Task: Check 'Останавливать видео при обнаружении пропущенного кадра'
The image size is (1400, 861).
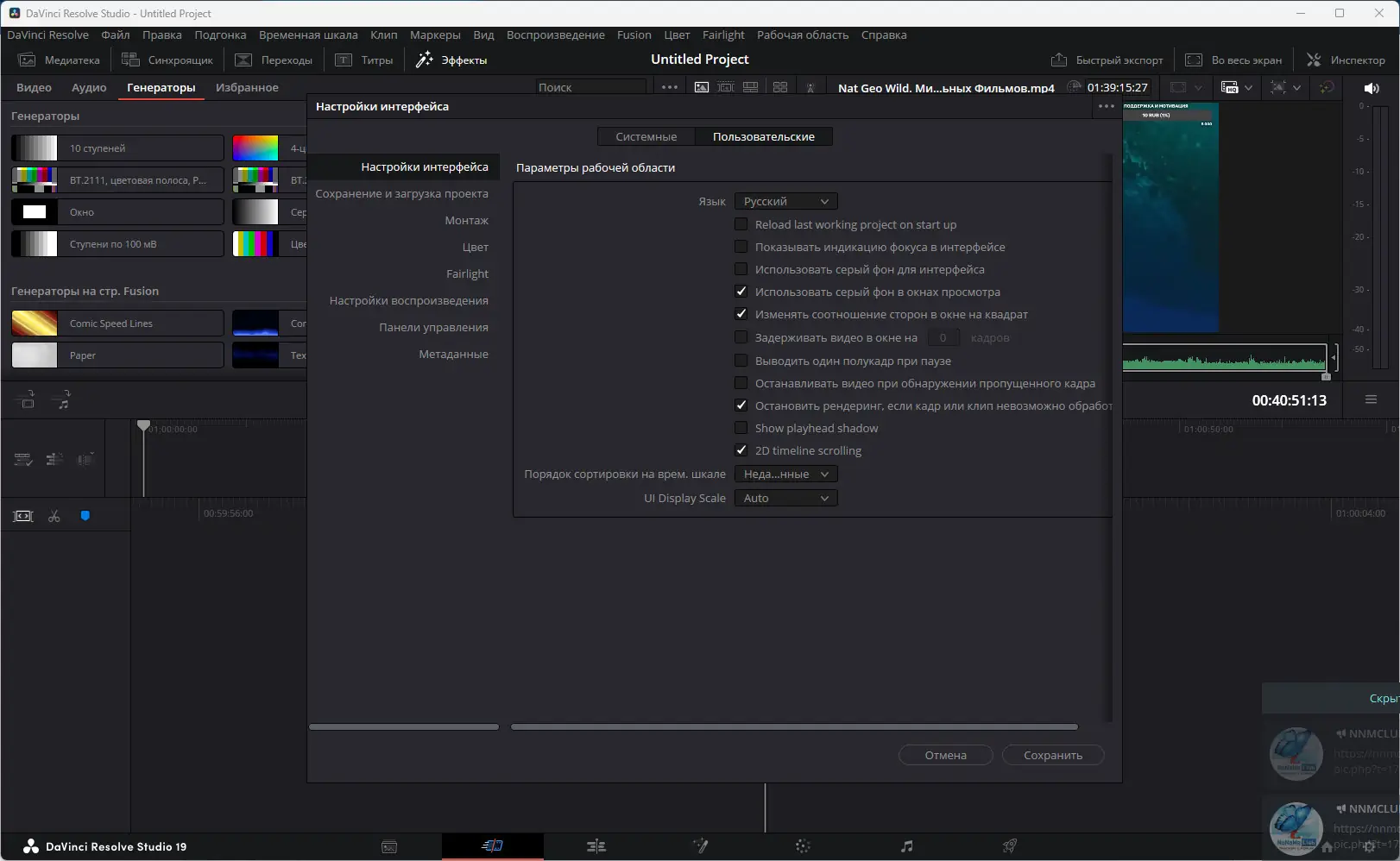Action: click(x=741, y=383)
